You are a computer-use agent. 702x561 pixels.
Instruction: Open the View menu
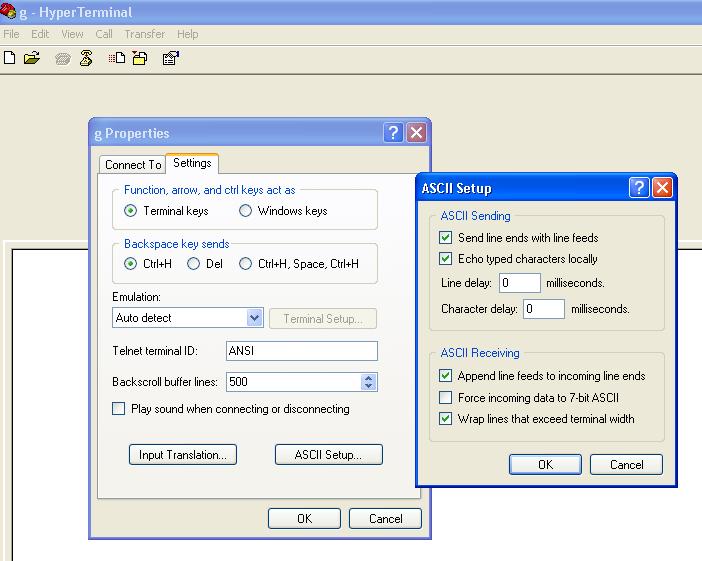pyautogui.click(x=72, y=34)
